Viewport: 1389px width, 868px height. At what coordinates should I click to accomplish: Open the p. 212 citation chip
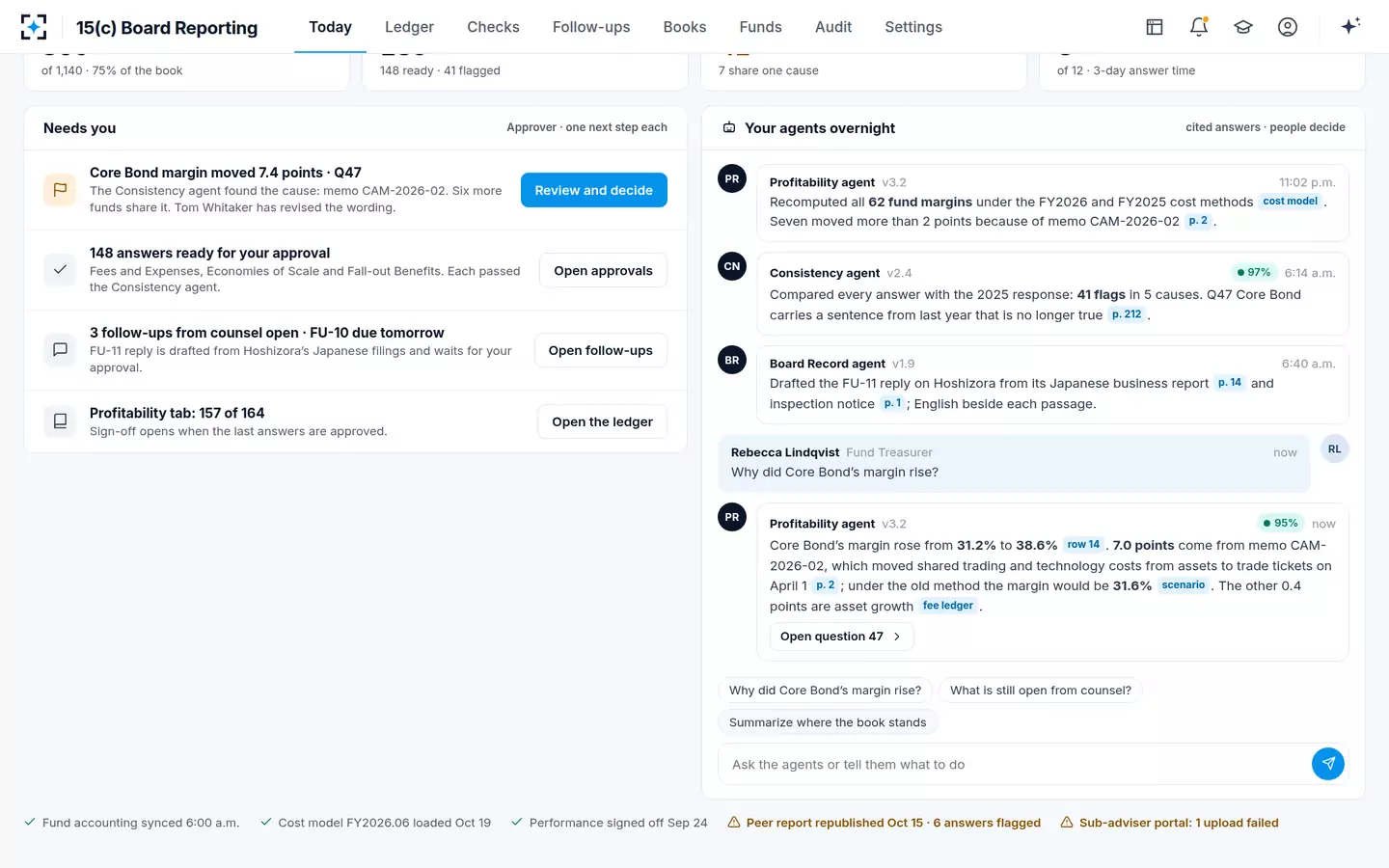click(1127, 314)
